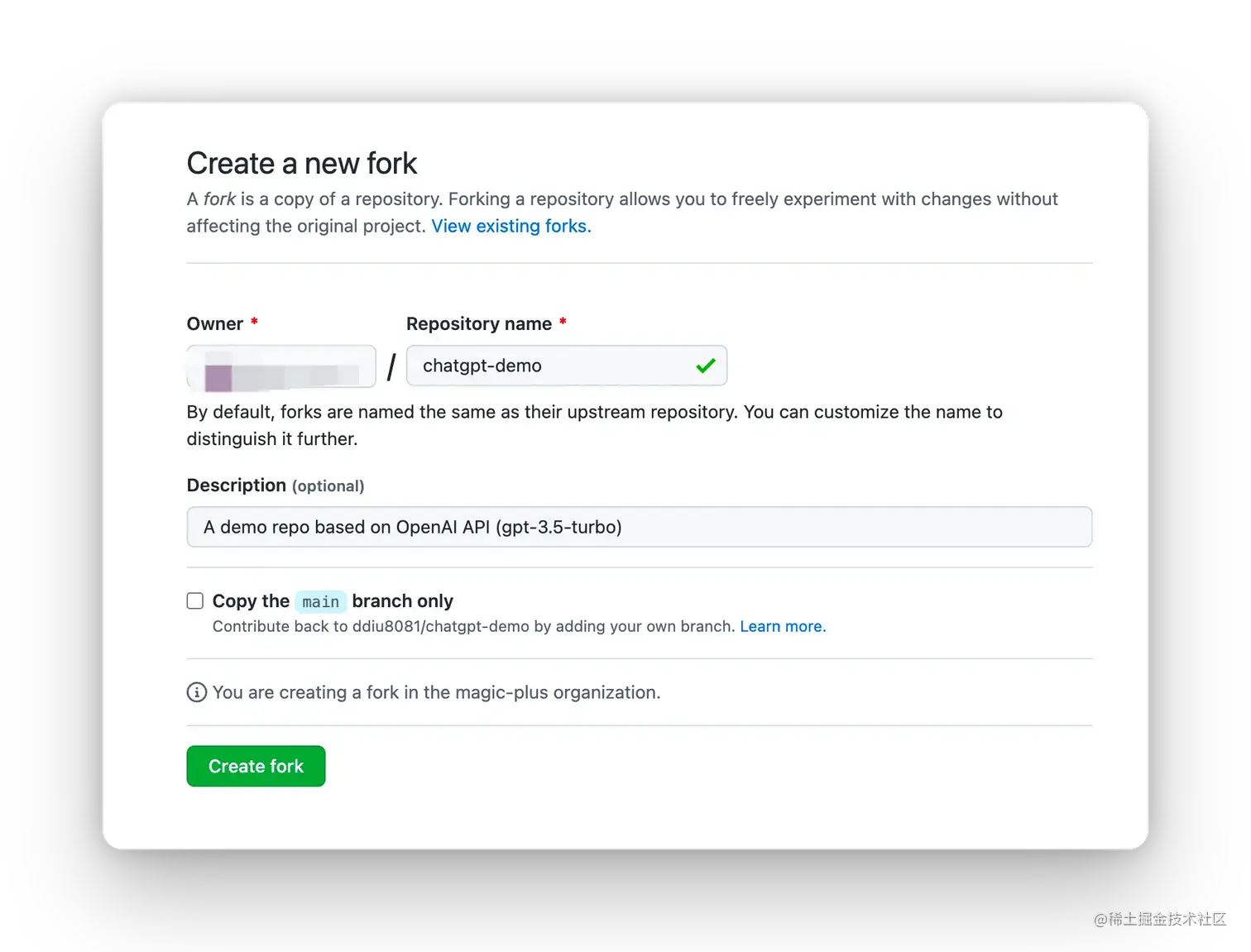This screenshot has width=1251, height=952.
Task: Click the Repository name label
Action: [479, 323]
